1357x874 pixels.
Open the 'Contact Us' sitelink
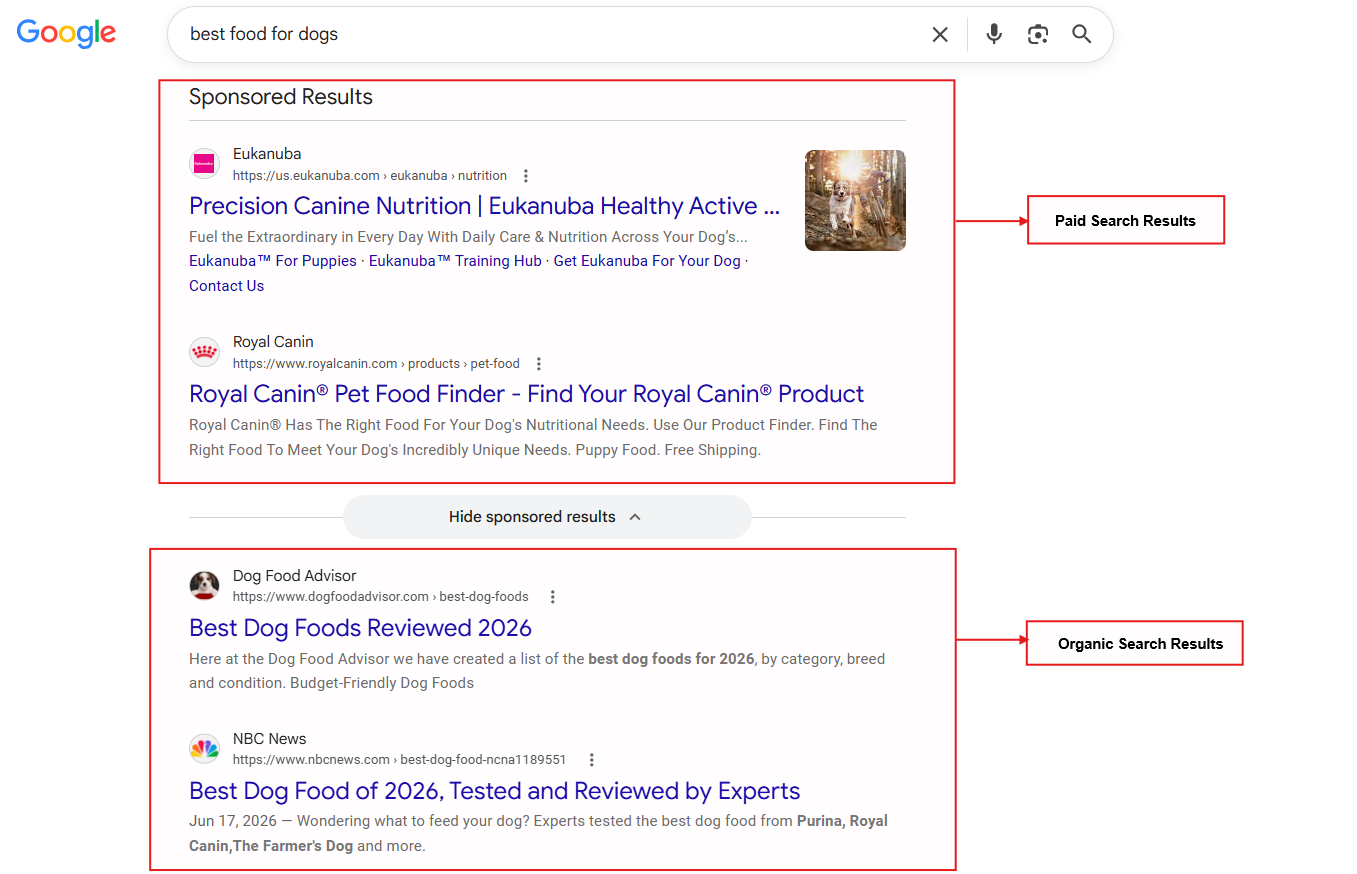point(227,286)
